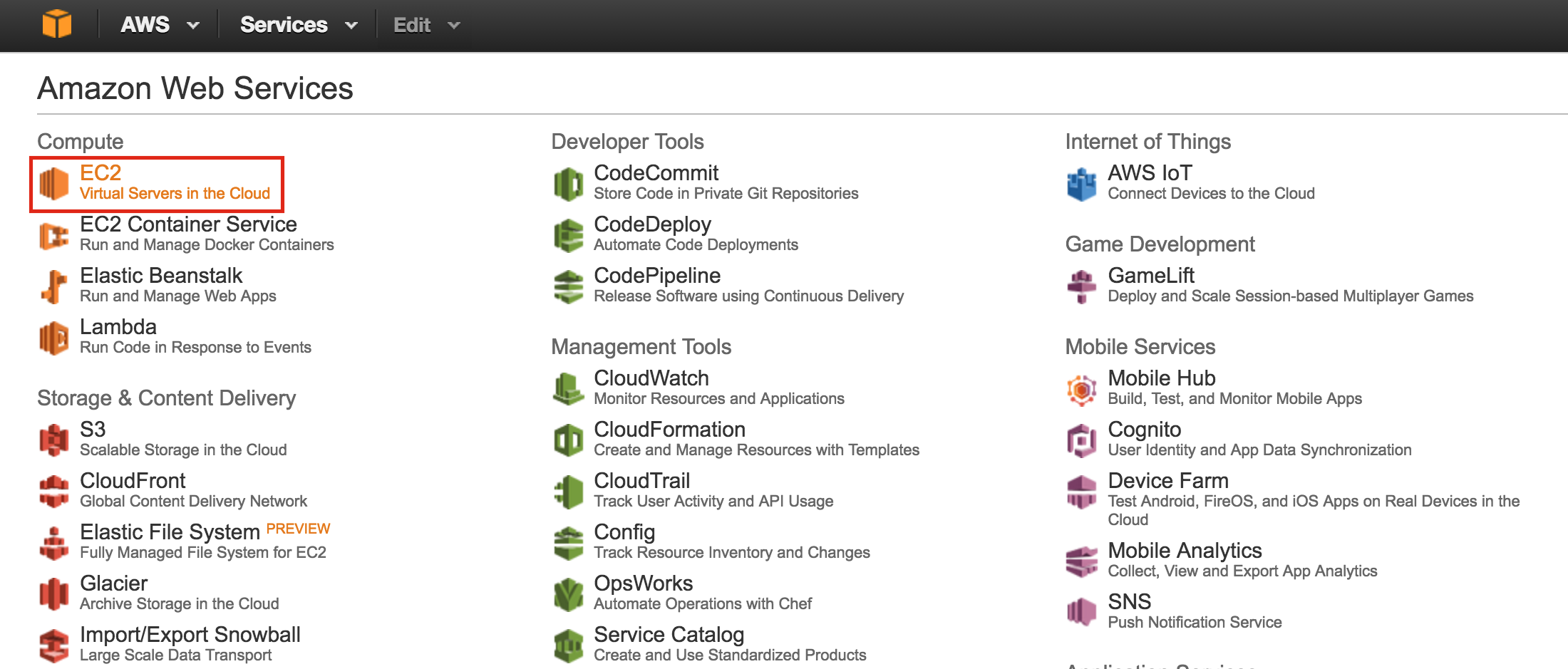
Task: Click the CodePipeline icon
Action: pos(569,286)
